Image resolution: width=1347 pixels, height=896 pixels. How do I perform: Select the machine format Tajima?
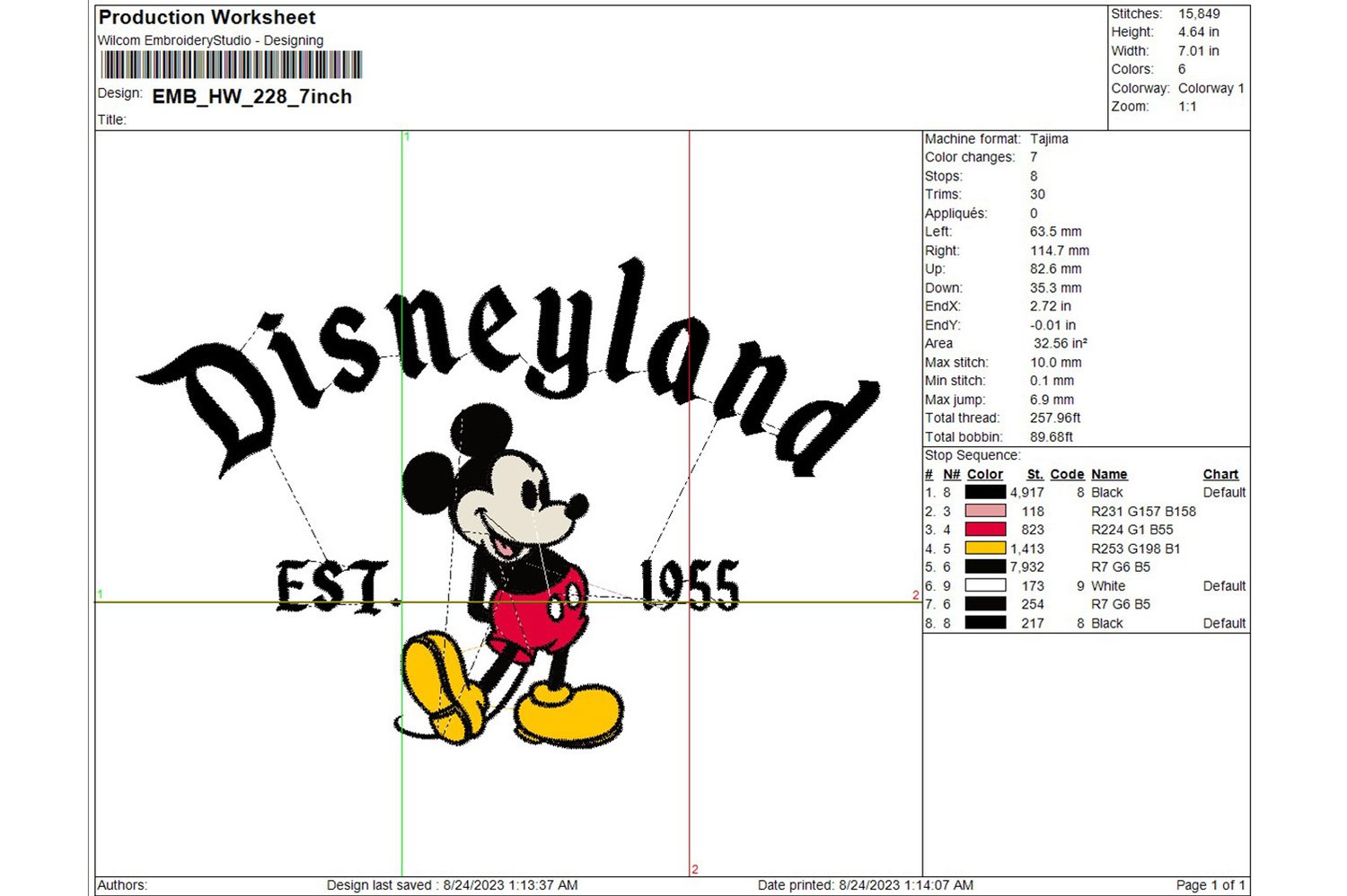coord(1049,139)
